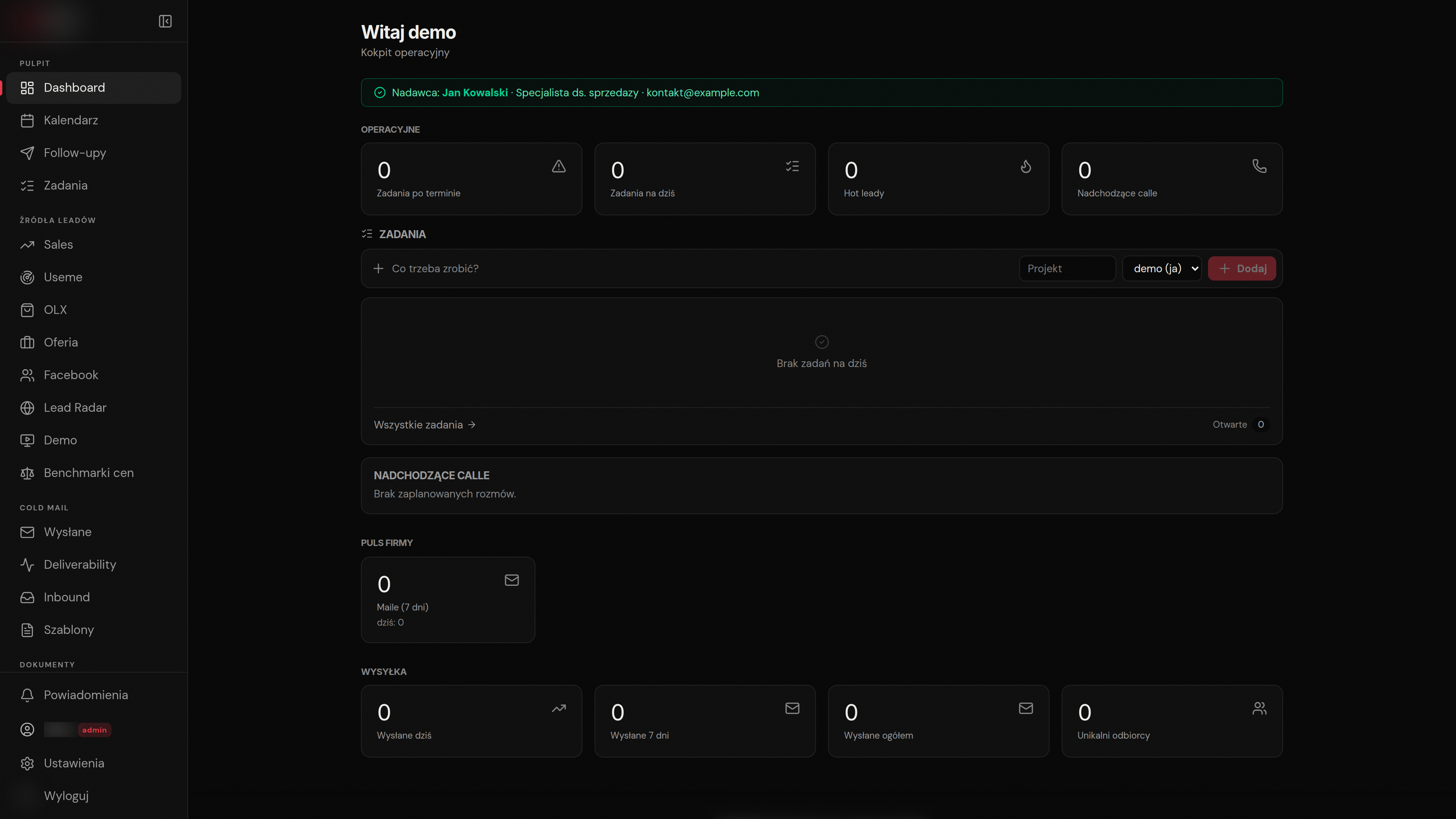The height and width of the screenshot is (819, 1456).
Task: Click the Lead Radar globe icon
Action: (x=27, y=408)
